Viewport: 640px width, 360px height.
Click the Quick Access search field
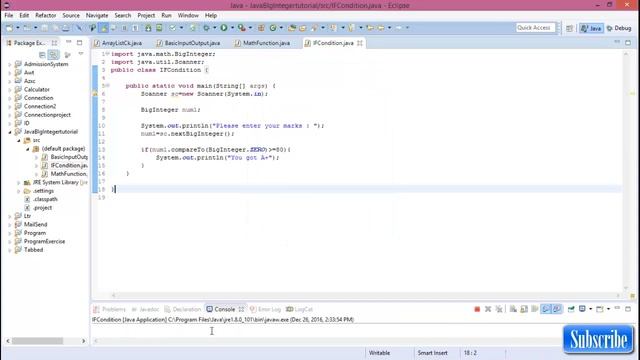point(535,28)
